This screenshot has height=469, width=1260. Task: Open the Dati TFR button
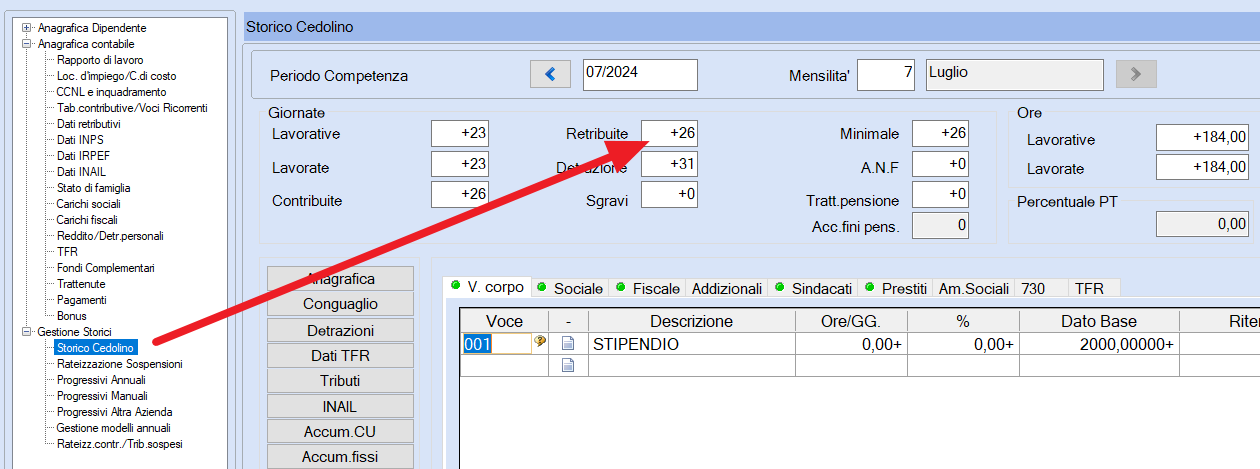coord(341,355)
